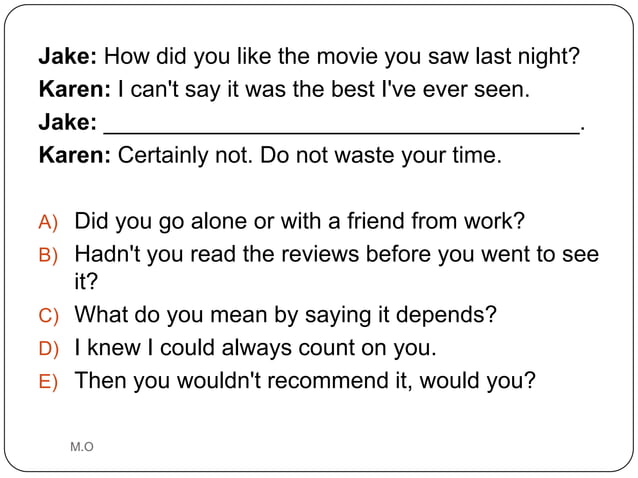Click 'Did you go alone' answer text
This screenshot has height=478, width=638.
coord(300,220)
